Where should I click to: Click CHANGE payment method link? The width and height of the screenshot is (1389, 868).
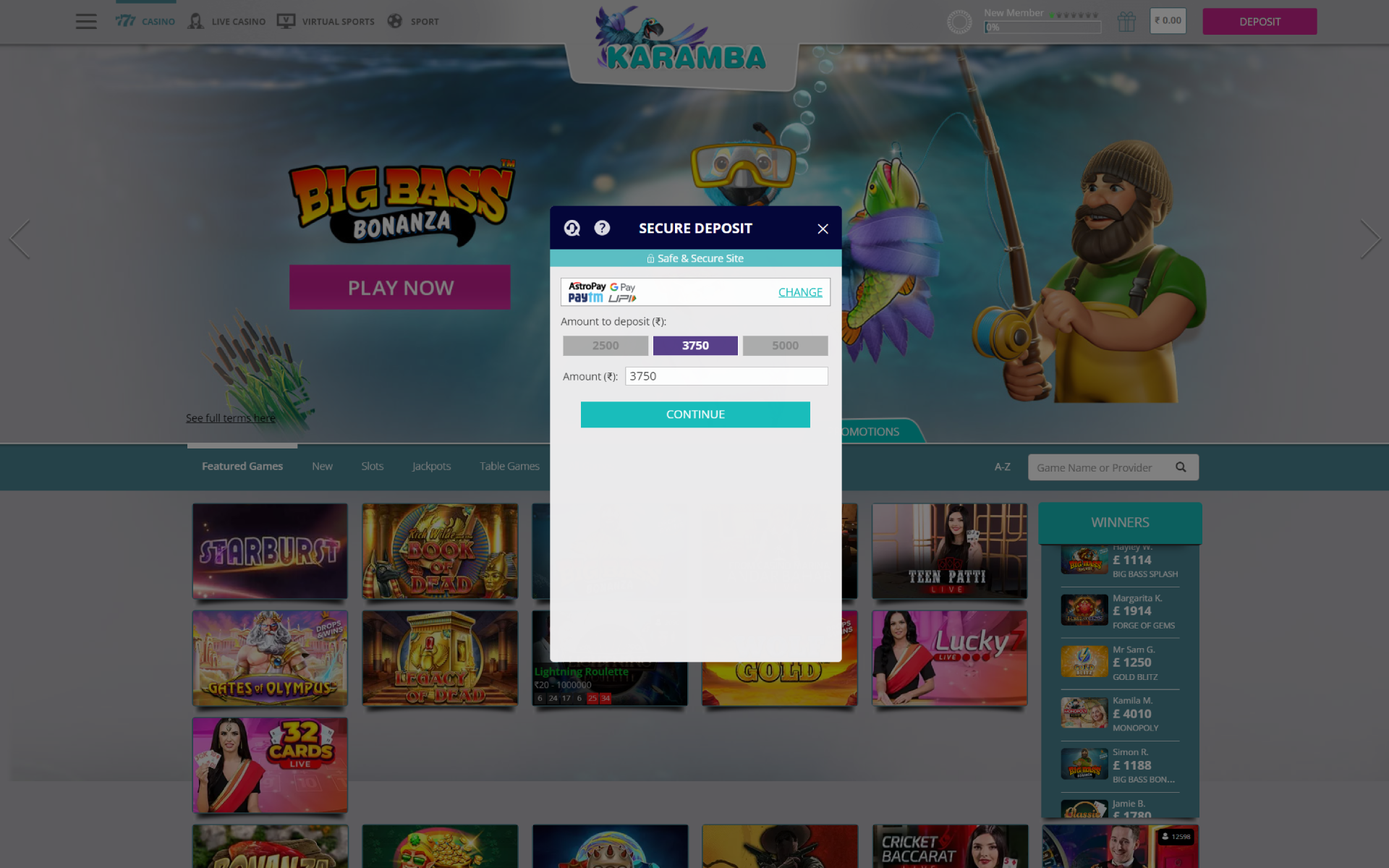click(801, 291)
